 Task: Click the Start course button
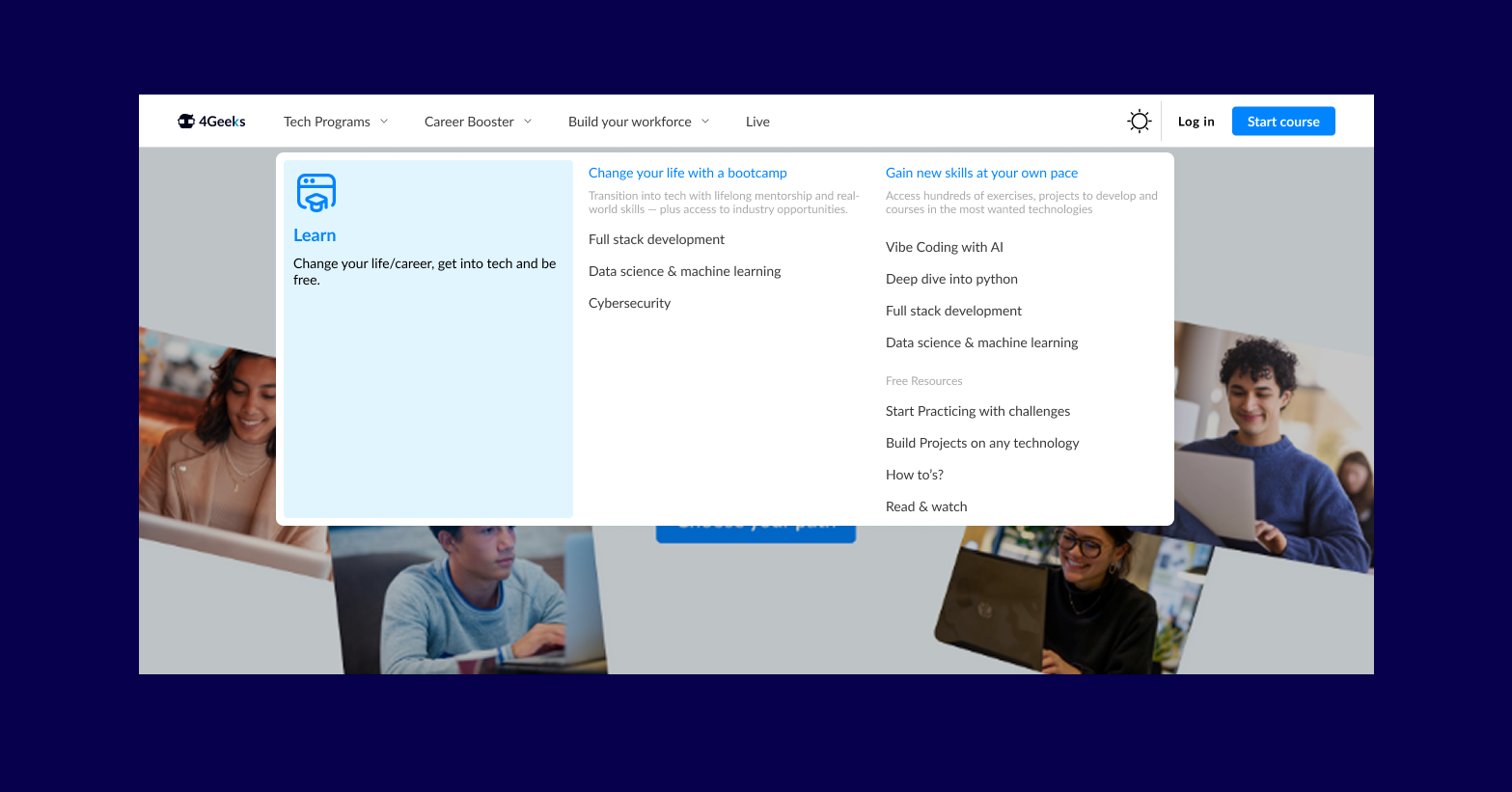pos(1283,121)
